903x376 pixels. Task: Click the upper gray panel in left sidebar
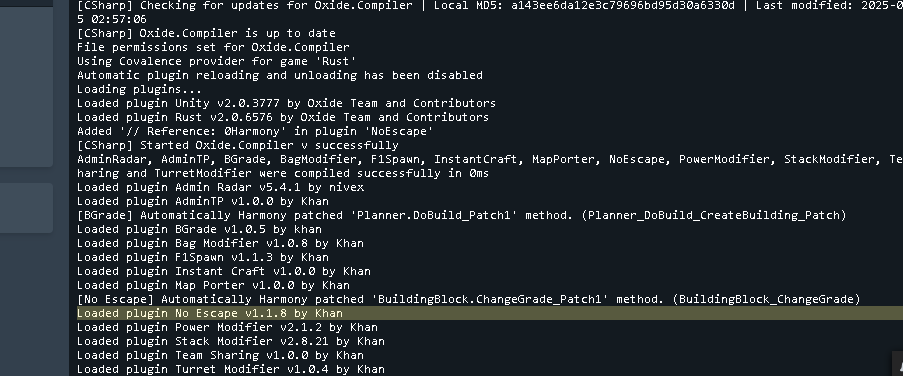[26, 88]
